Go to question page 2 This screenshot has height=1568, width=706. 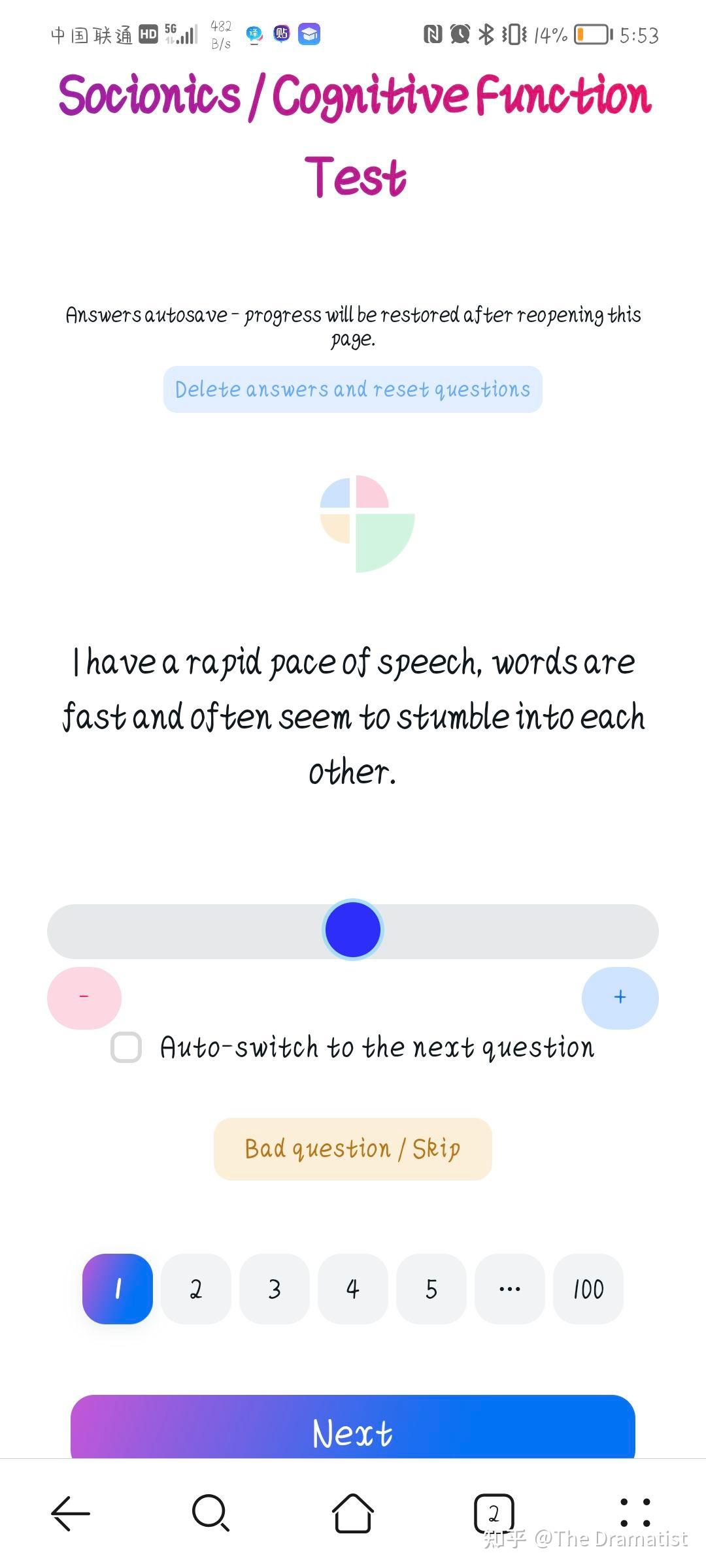[x=196, y=1289]
